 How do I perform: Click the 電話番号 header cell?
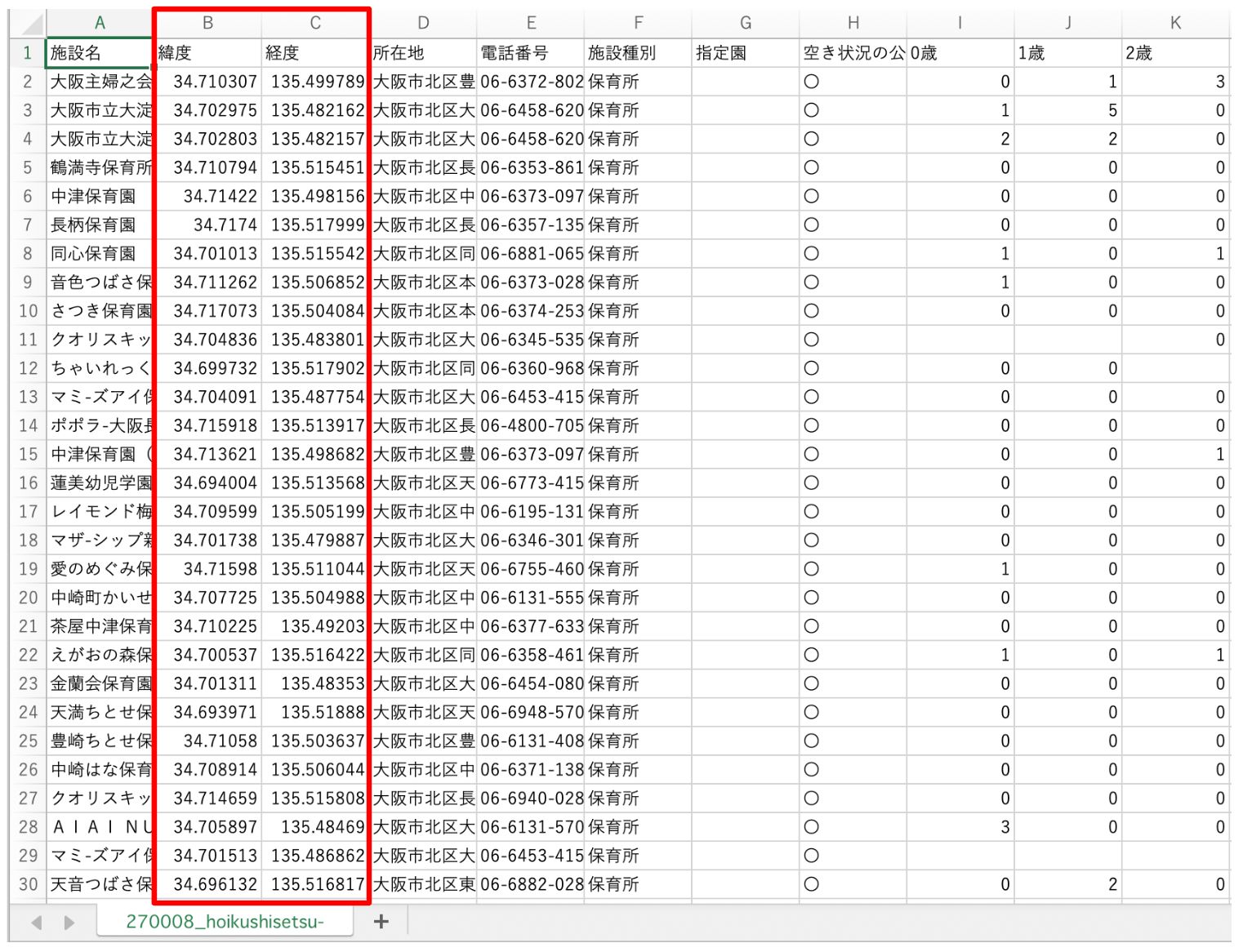[531, 53]
